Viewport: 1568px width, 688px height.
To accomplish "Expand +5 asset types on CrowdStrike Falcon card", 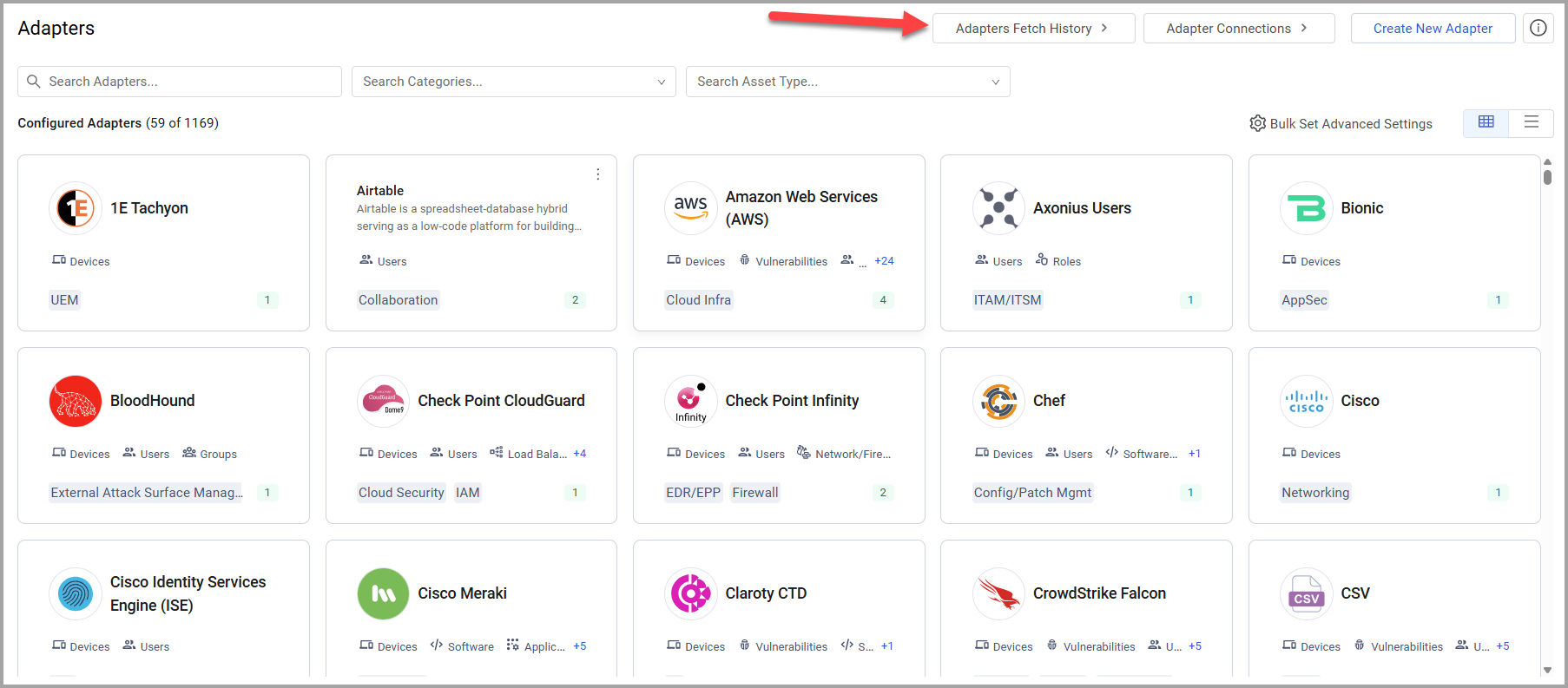I will 1195,646.
